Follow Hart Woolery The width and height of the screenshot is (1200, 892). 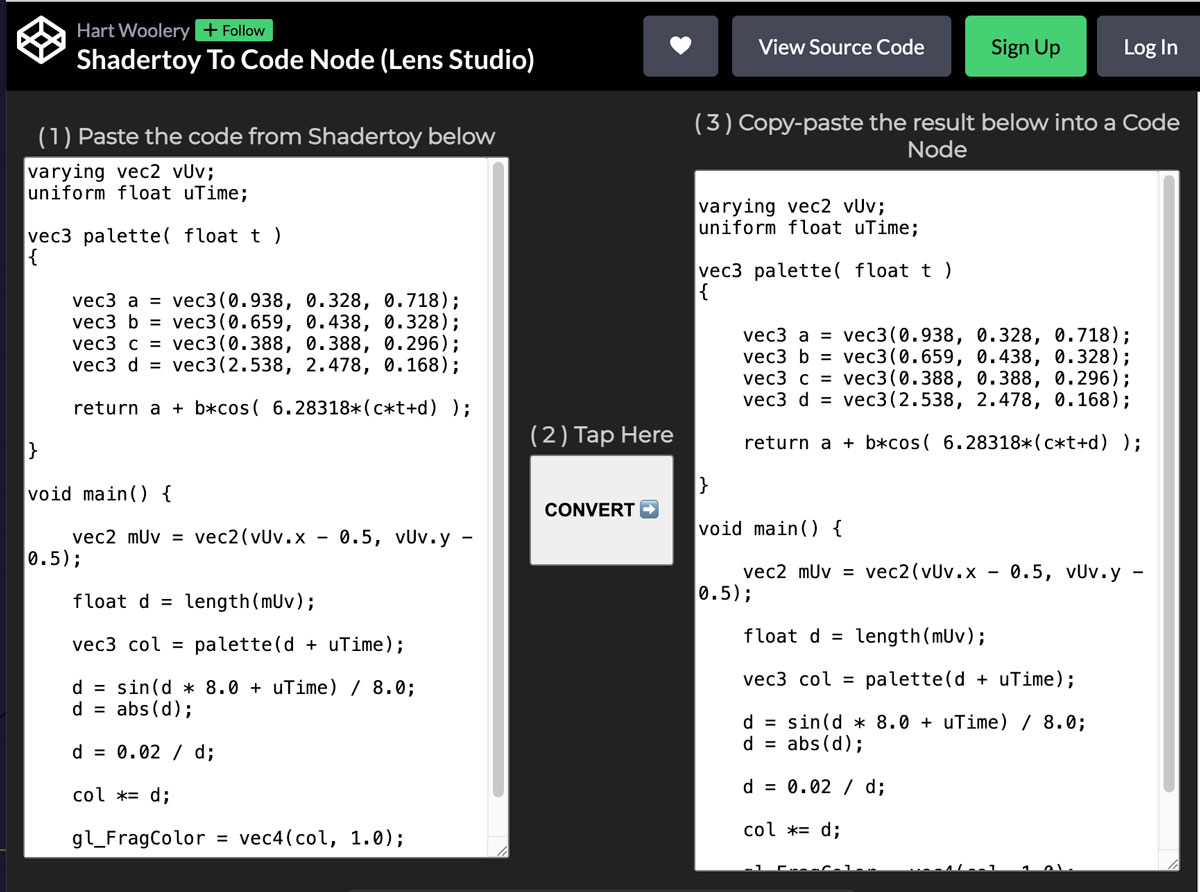(234, 30)
